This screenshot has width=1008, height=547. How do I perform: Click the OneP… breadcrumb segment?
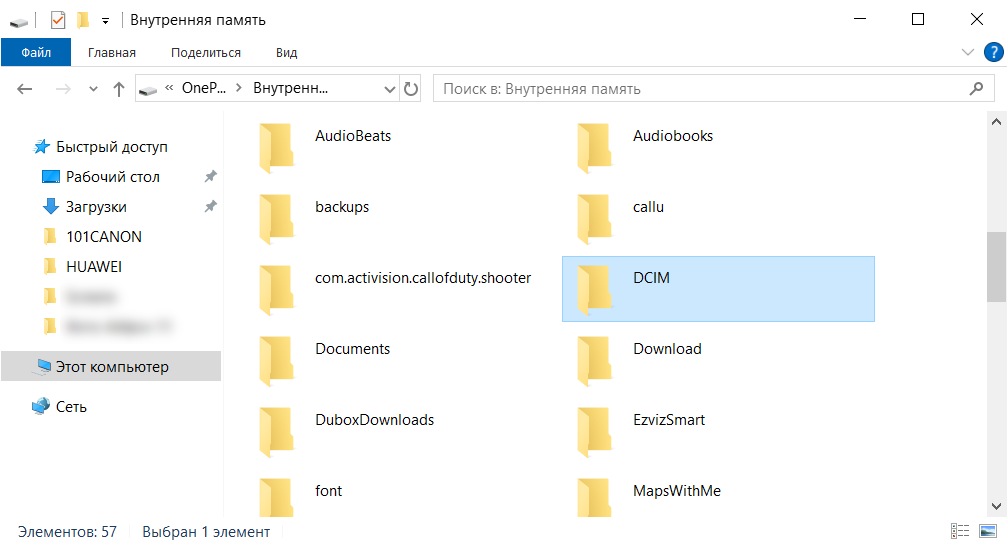[x=204, y=88]
